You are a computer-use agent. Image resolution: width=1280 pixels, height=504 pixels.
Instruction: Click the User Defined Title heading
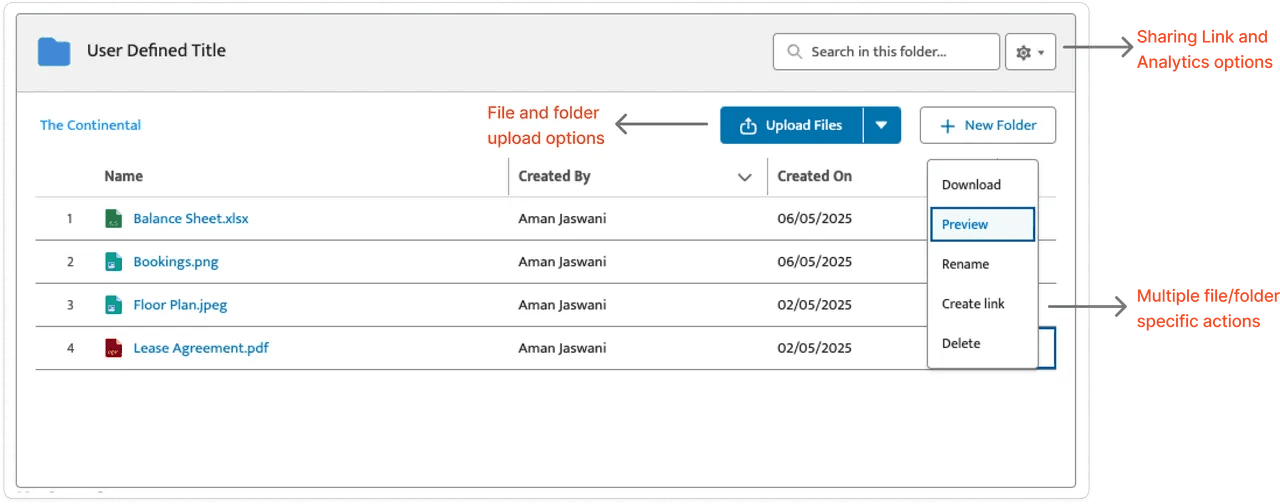156,50
